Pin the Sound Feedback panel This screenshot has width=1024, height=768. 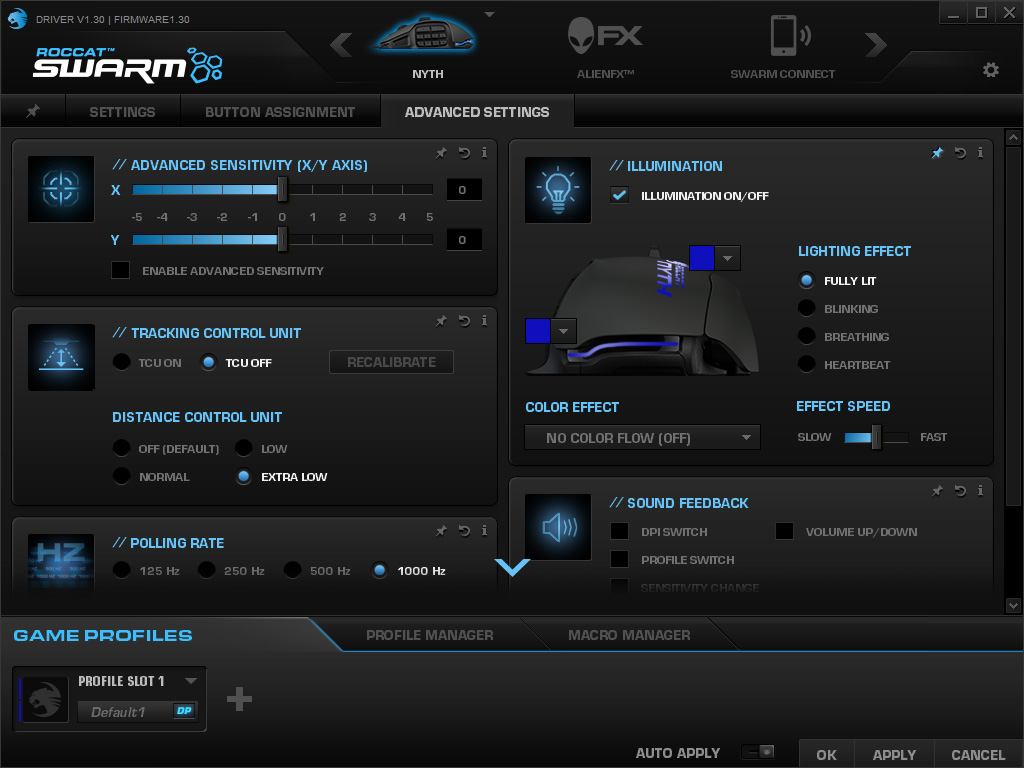coord(937,490)
